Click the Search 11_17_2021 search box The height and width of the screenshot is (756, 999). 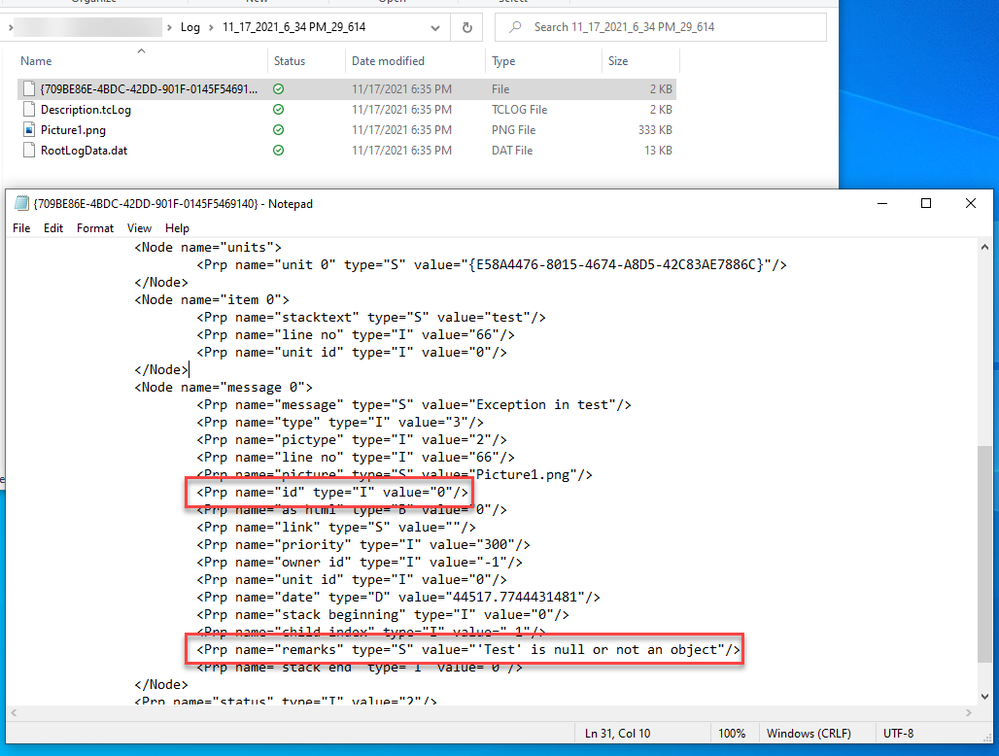click(x=660, y=27)
